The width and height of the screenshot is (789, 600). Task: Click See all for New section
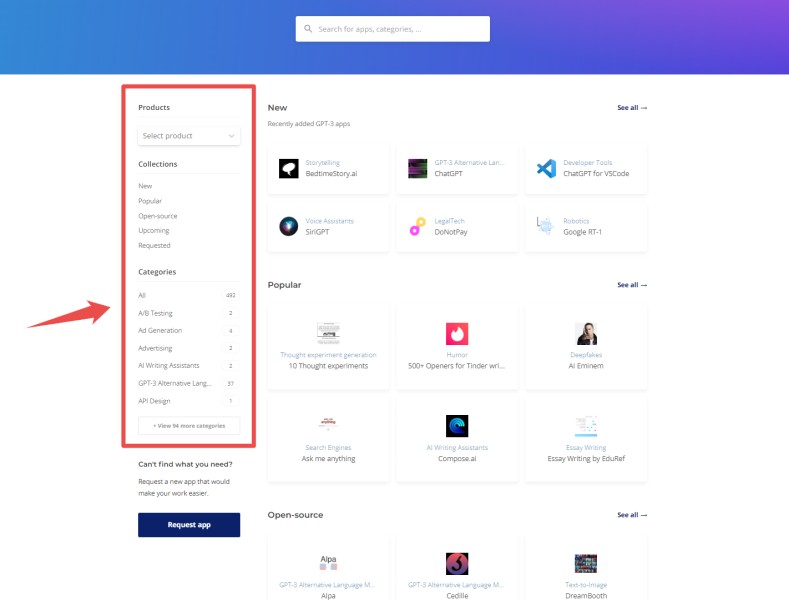point(632,108)
